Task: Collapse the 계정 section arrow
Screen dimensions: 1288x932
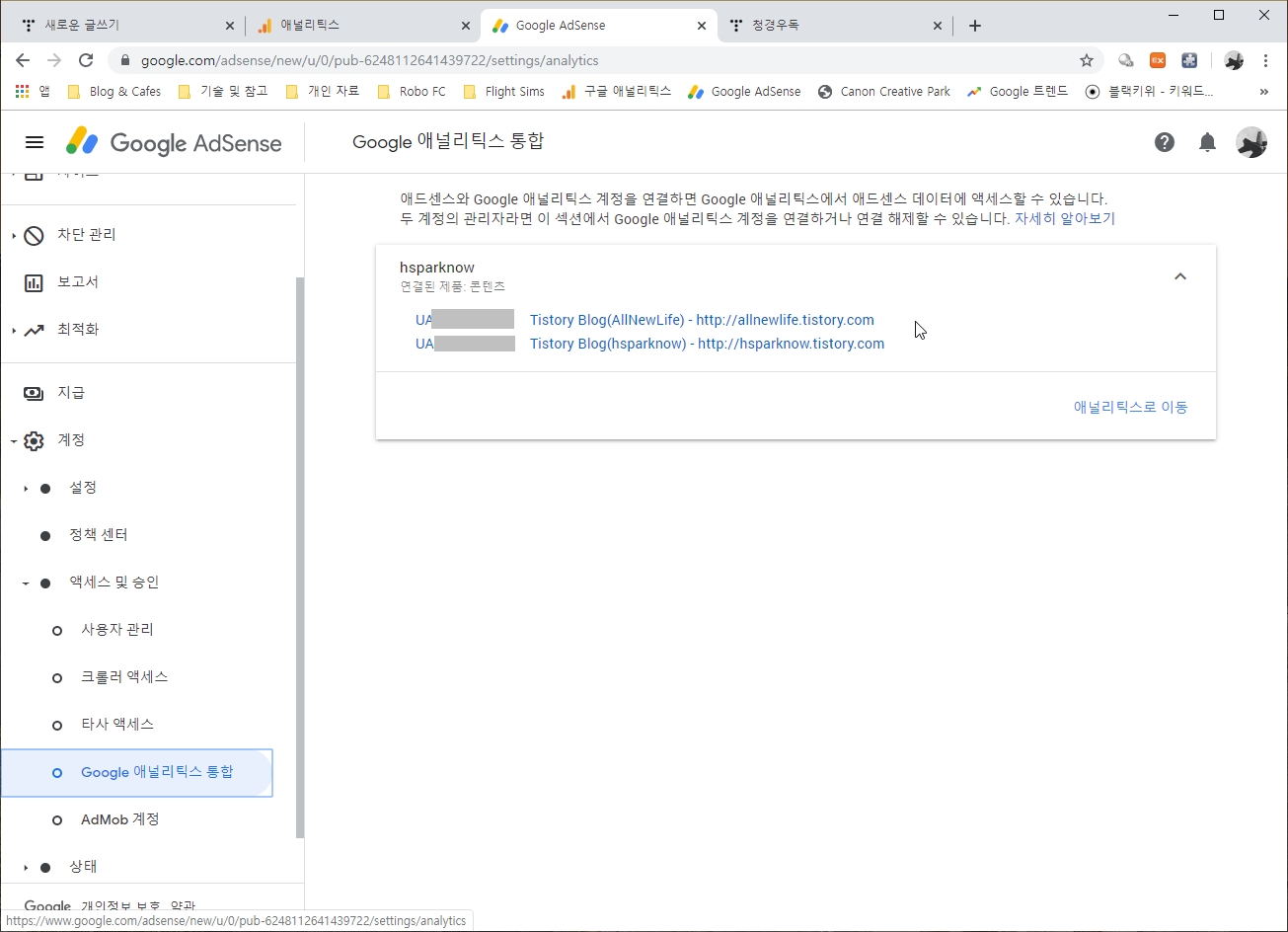Action: [x=14, y=440]
